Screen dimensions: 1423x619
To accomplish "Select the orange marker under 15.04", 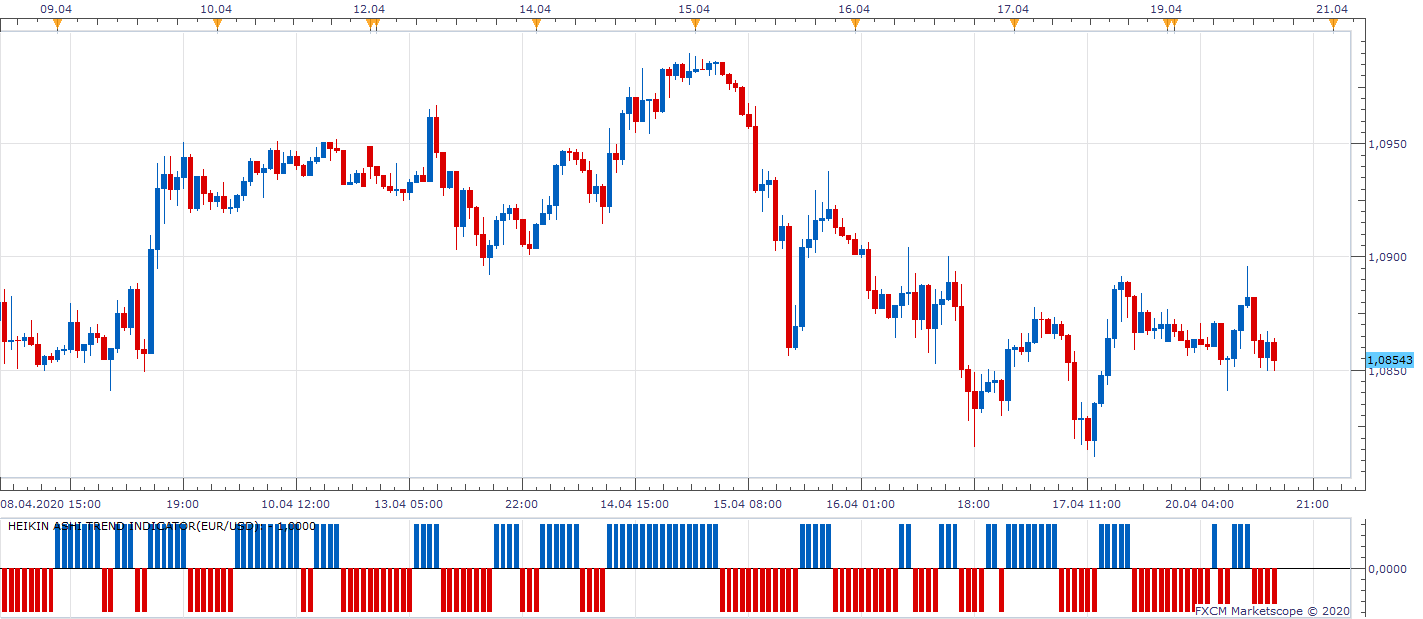I will click(x=695, y=25).
